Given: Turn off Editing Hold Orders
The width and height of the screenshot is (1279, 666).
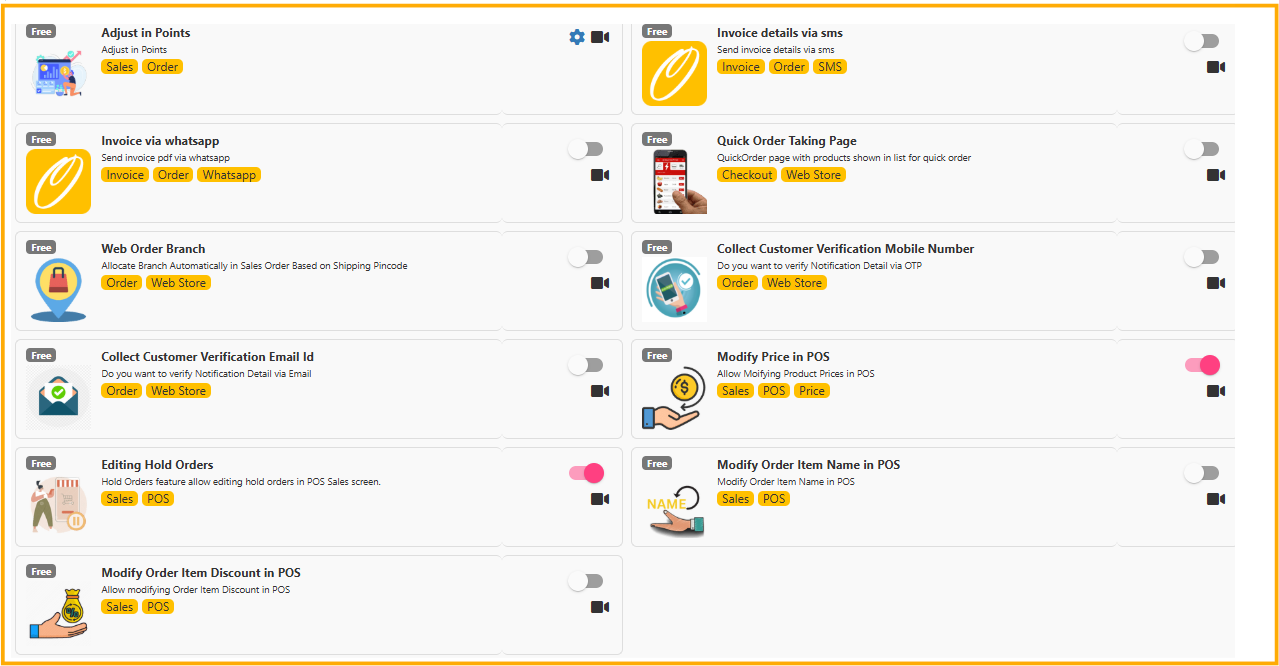Looking at the screenshot, I should coord(585,472).
